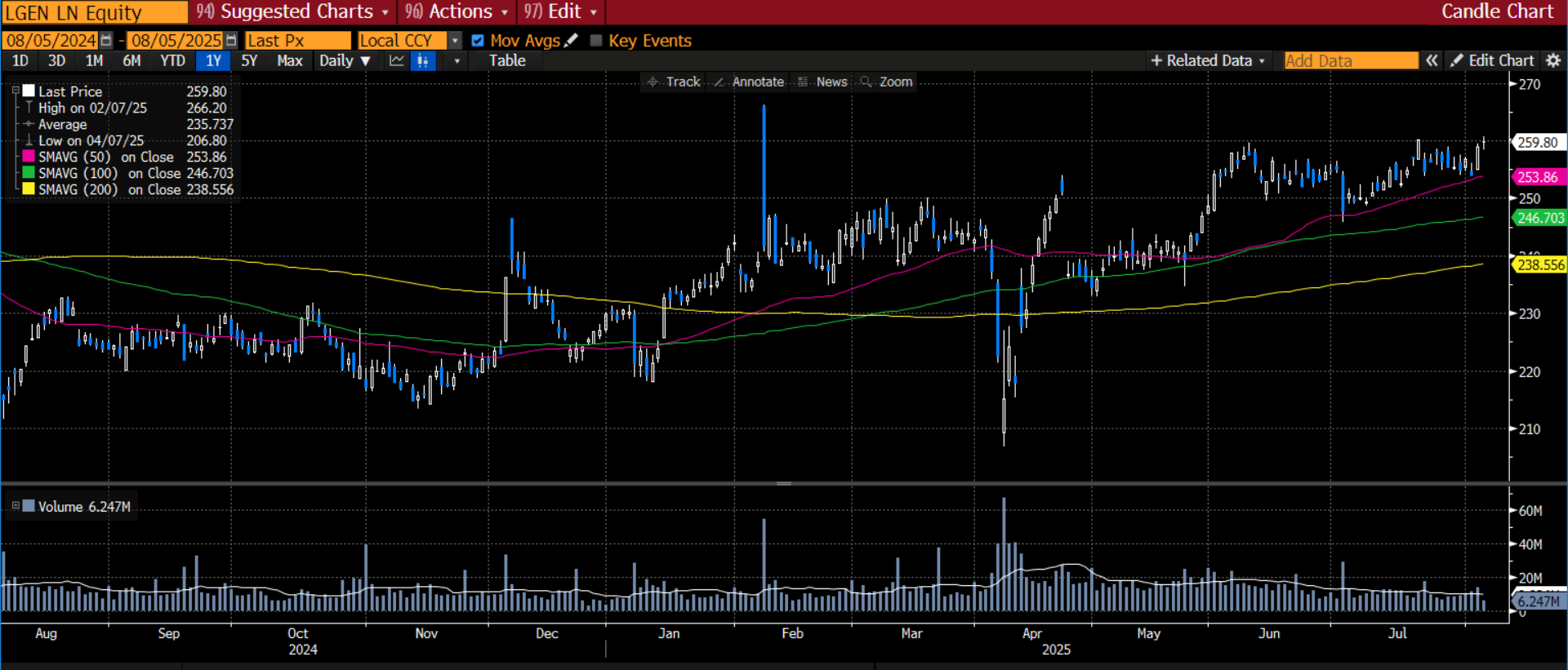Screen dimensions: 1568x670
Task: Open the start date calendar picker
Action: (x=106, y=41)
